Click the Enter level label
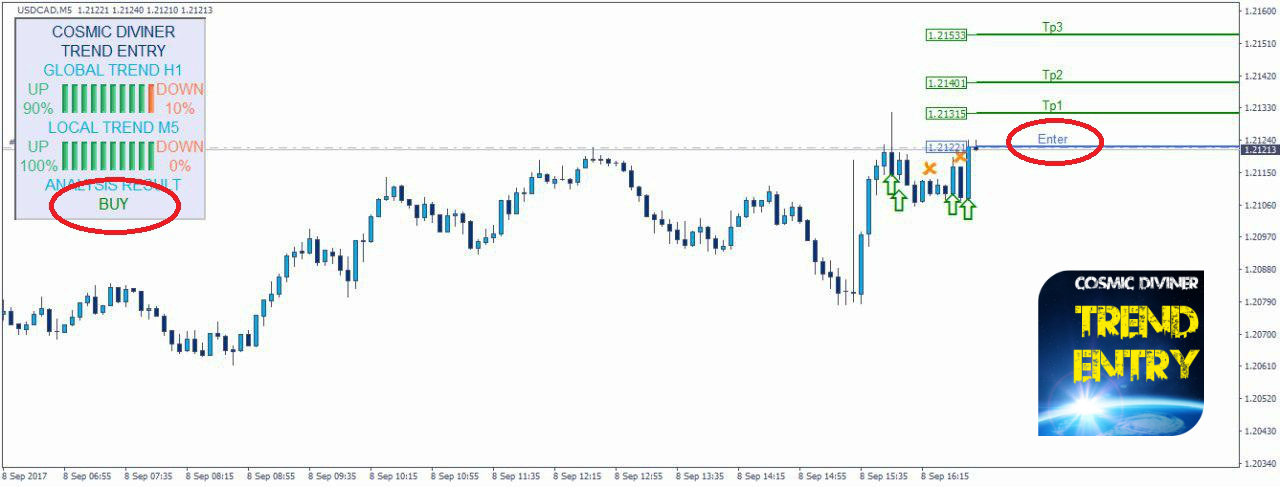Screen dimensions: 1280x487 coord(1053,139)
